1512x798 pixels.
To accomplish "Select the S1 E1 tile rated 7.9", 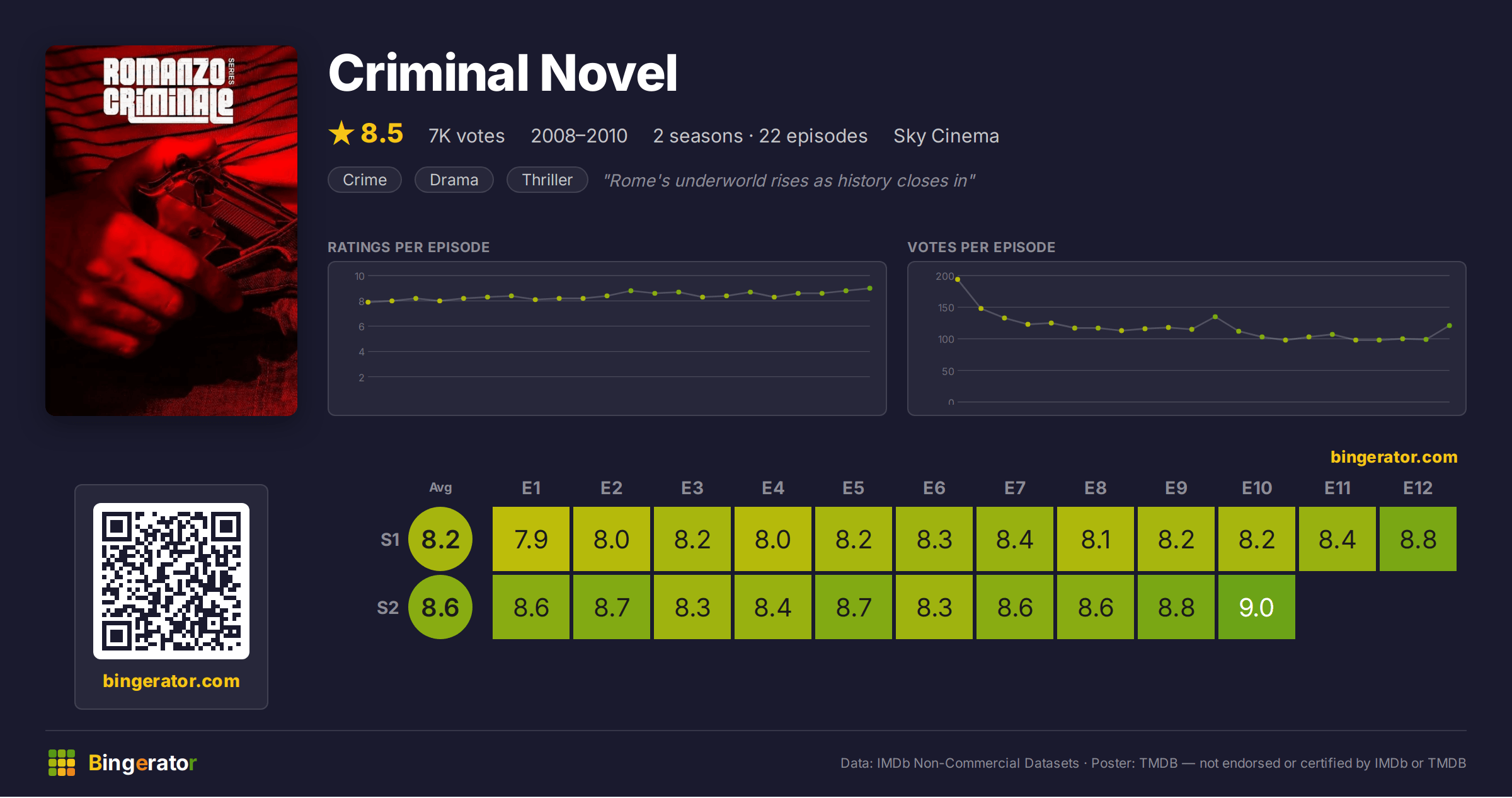I will pyautogui.click(x=531, y=539).
